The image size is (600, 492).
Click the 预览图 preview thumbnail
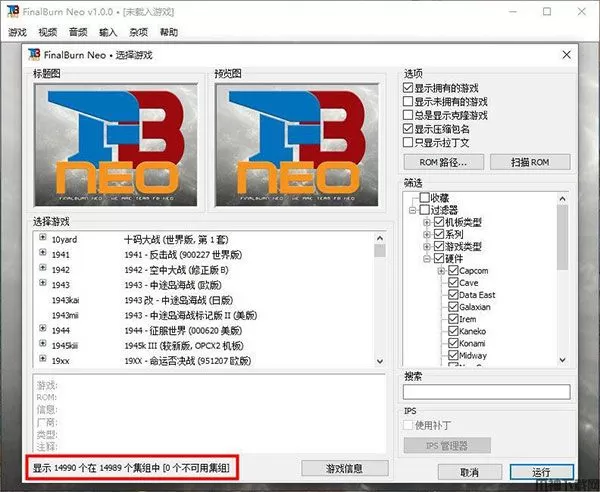(x=297, y=145)
